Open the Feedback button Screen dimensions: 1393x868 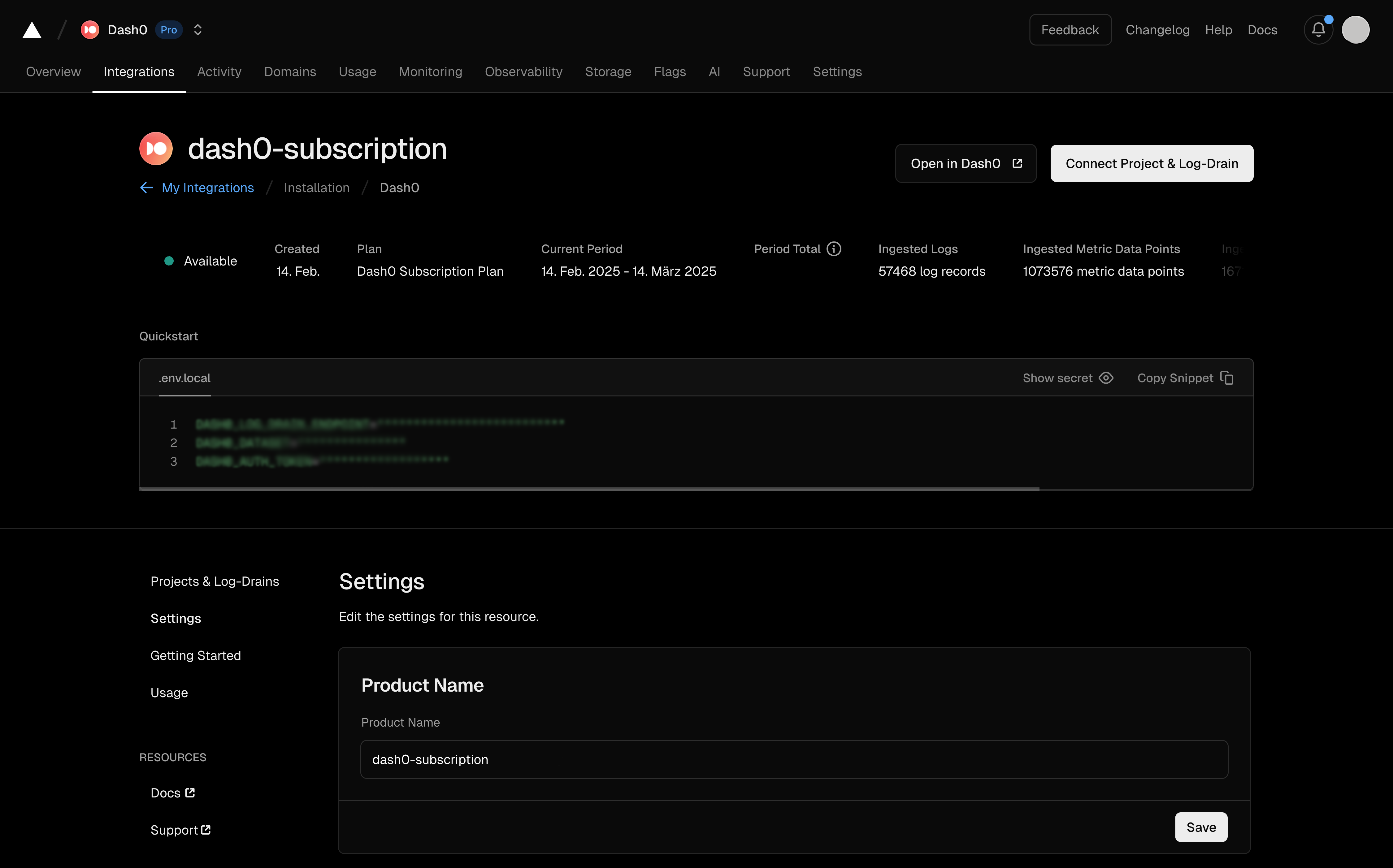point(1070,30)
